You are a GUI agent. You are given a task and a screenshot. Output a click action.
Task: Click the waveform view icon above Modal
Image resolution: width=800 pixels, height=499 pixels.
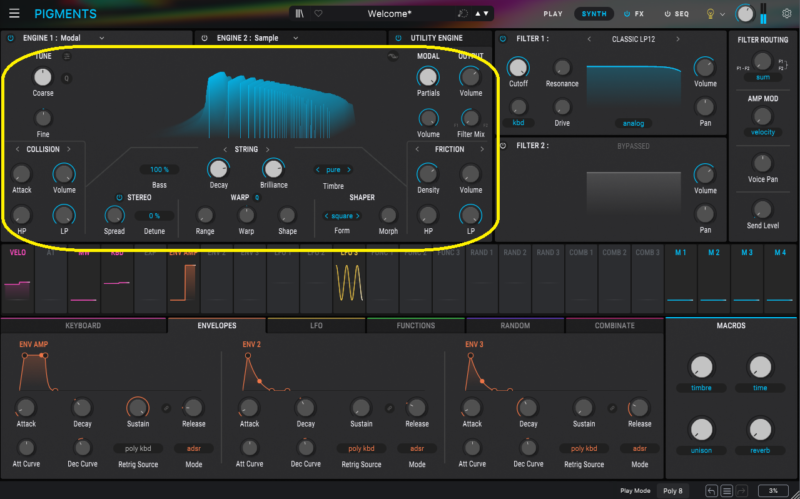pos(392,57)
